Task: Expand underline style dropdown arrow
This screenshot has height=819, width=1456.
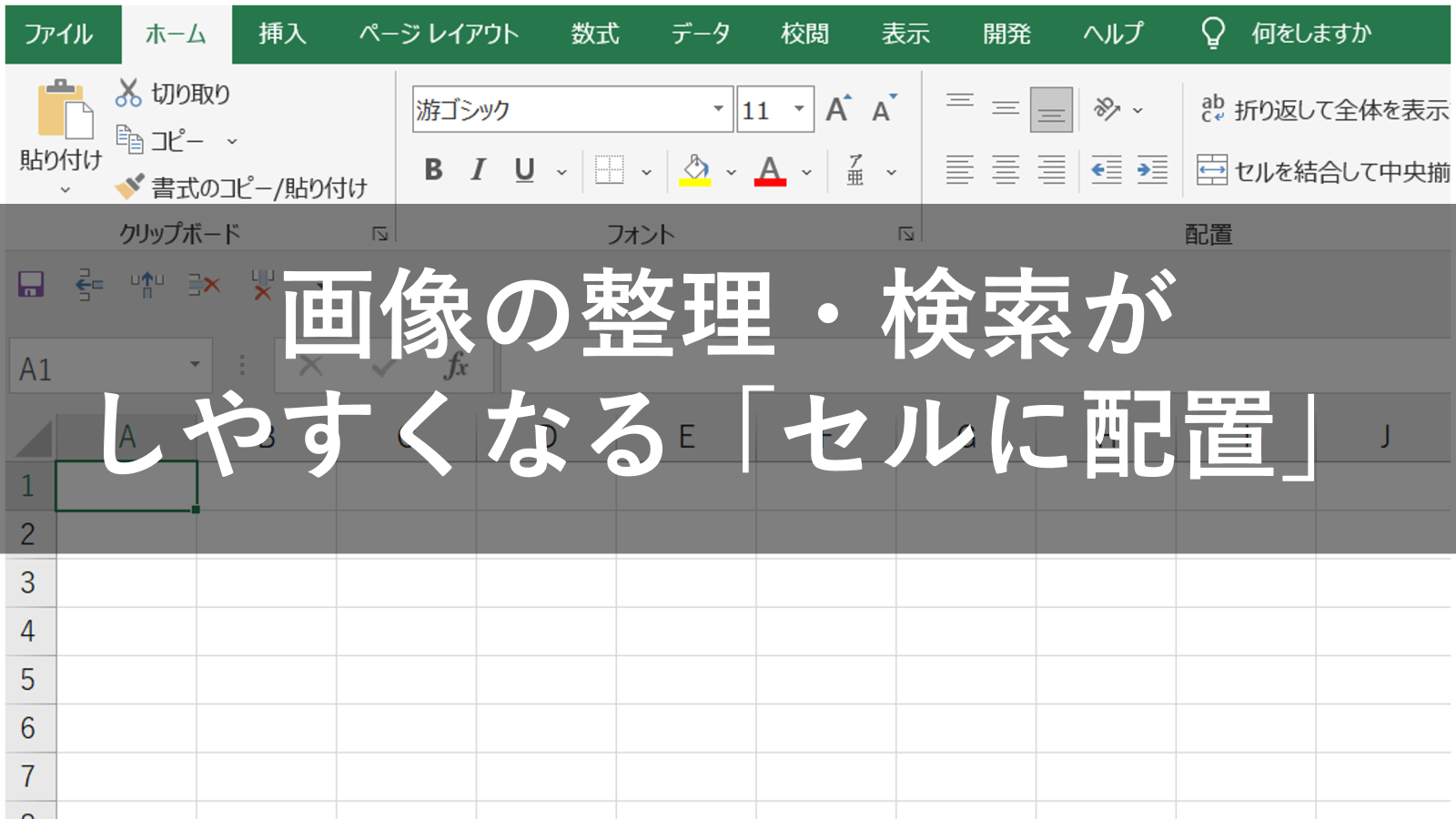Action: (x=561, y=172)
